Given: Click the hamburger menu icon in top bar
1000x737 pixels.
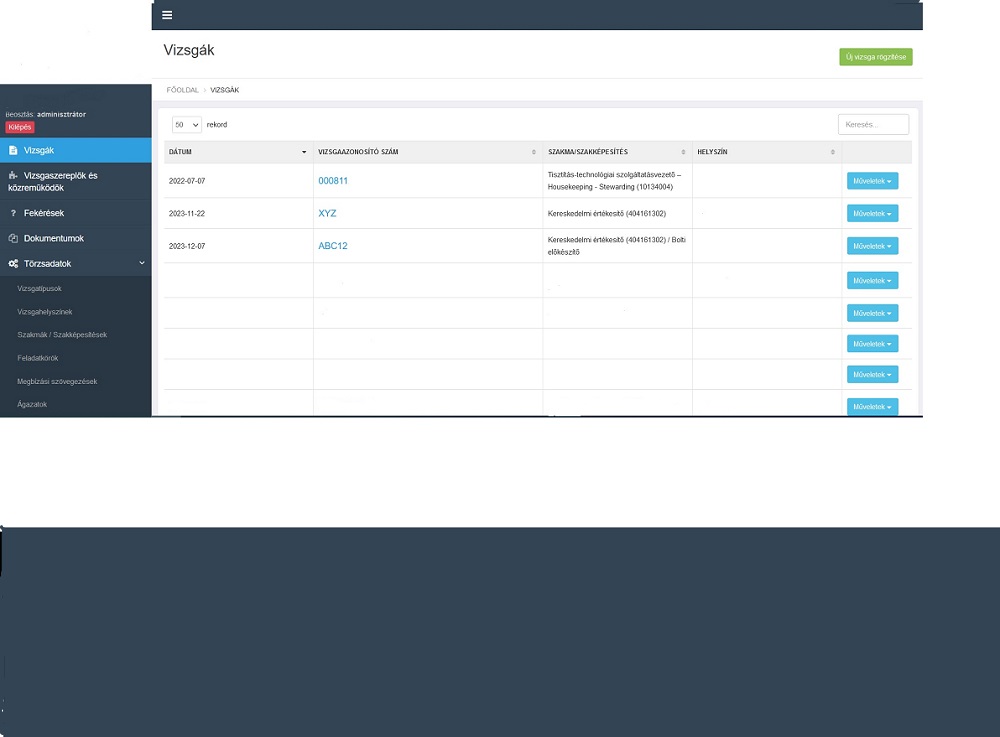Looking at the screenshot, I should 167,15.
